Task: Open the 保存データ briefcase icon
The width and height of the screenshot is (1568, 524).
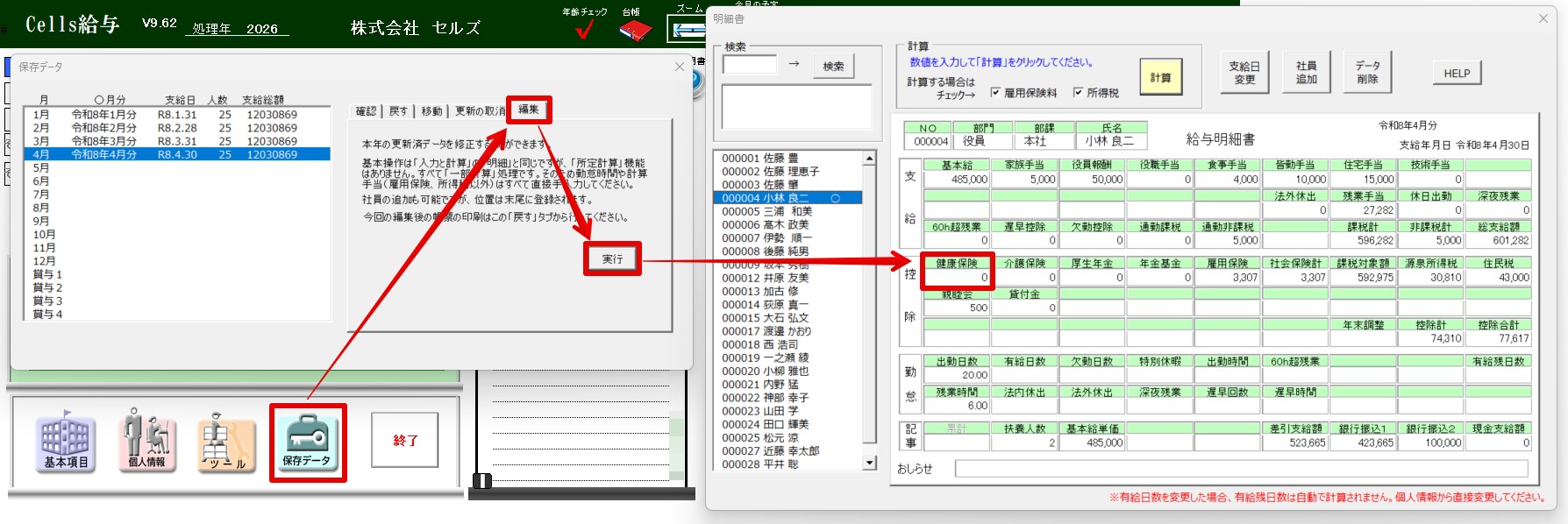Action: tap(307, 441)
